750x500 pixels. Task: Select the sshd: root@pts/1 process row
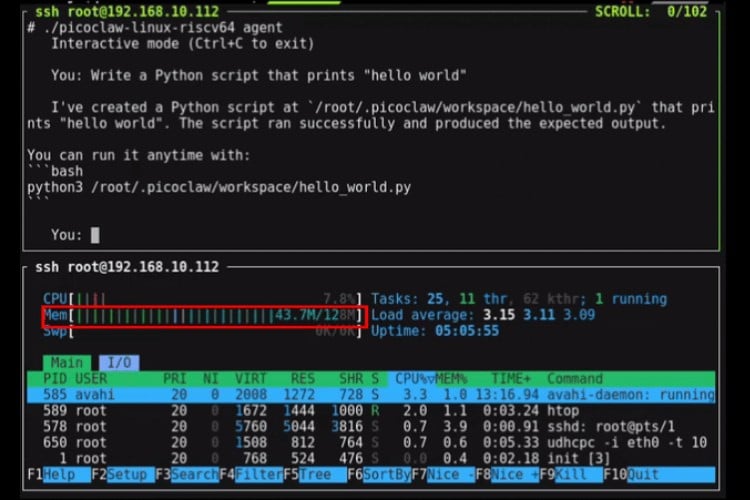371,426
